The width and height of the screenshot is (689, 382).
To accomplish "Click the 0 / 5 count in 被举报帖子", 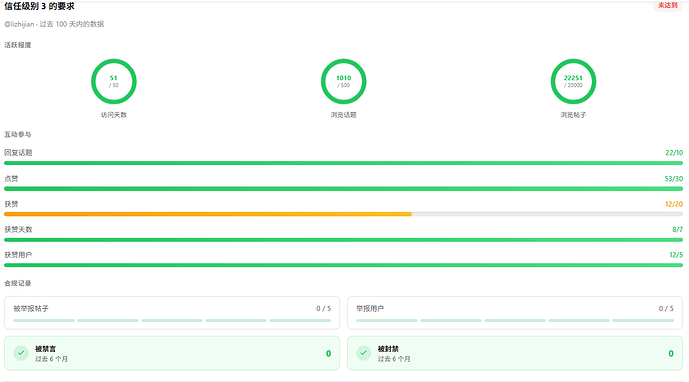I will [323, 309].
